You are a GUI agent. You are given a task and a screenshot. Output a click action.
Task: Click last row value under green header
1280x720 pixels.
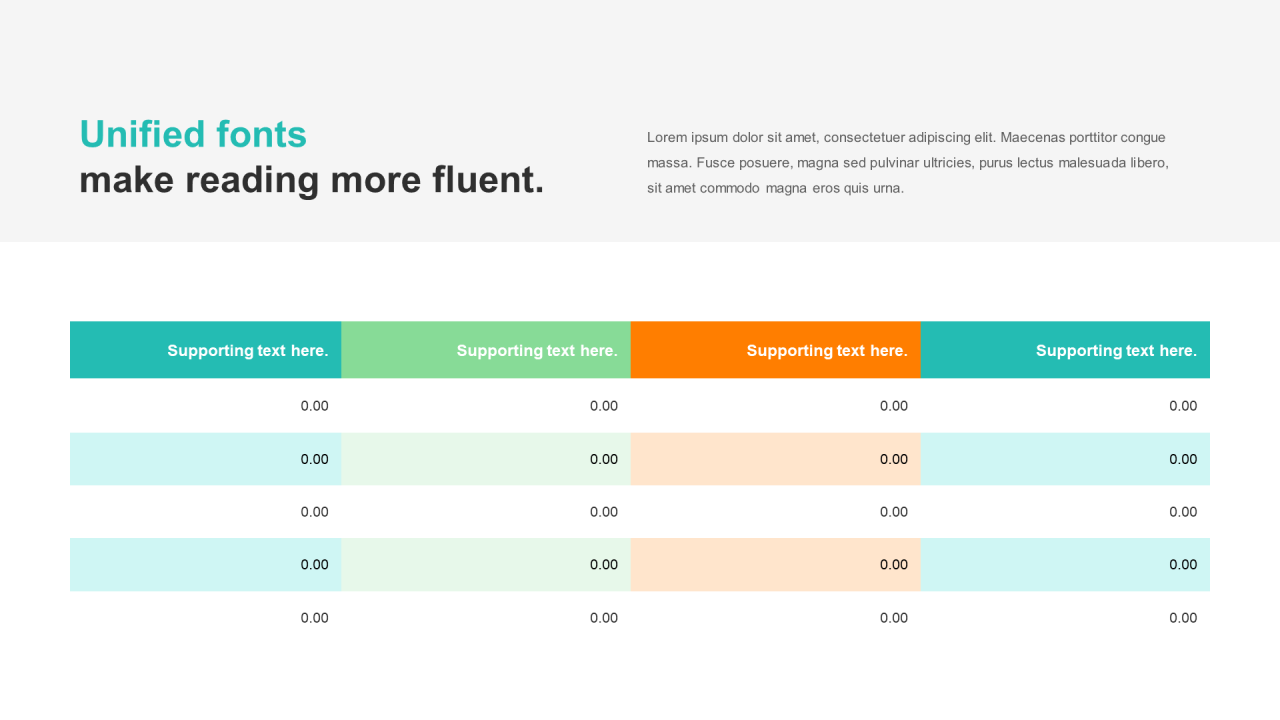pyautogui.click(x=604, y=618)
